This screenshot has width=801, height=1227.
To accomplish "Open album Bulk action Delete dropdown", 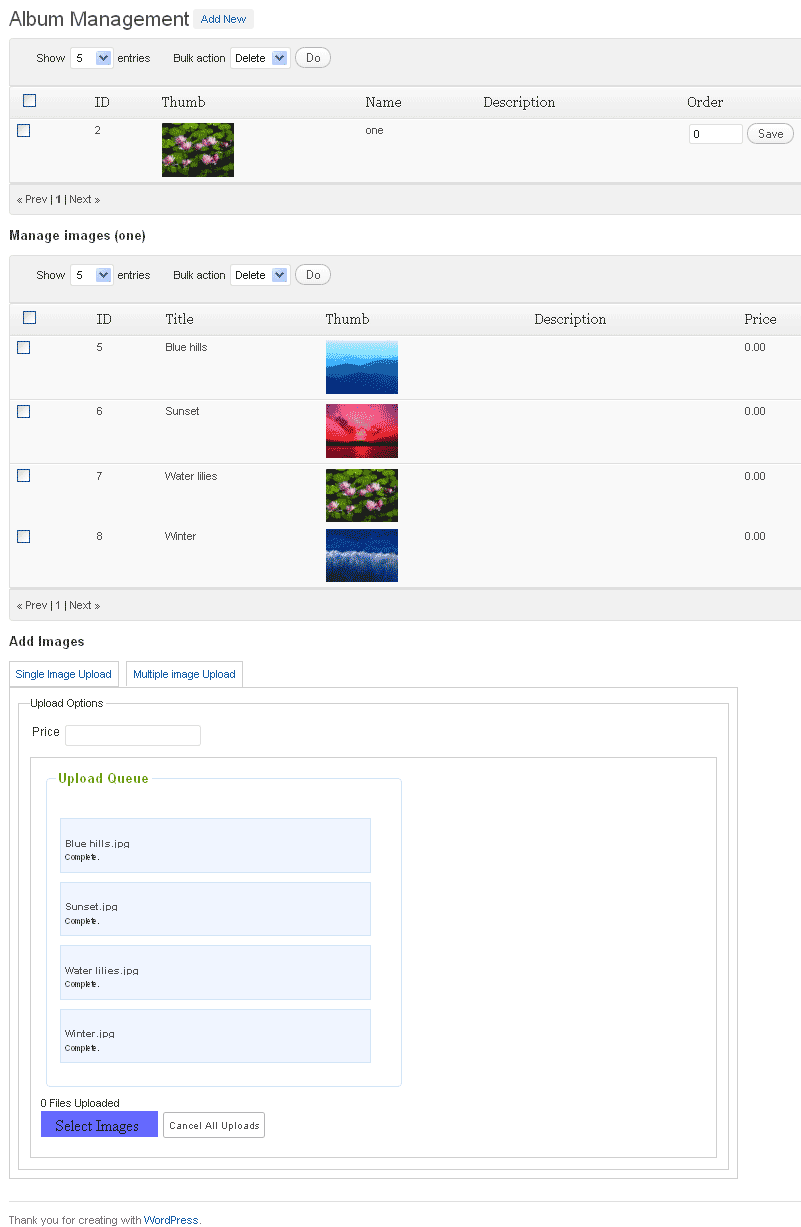I will (260, 58).
